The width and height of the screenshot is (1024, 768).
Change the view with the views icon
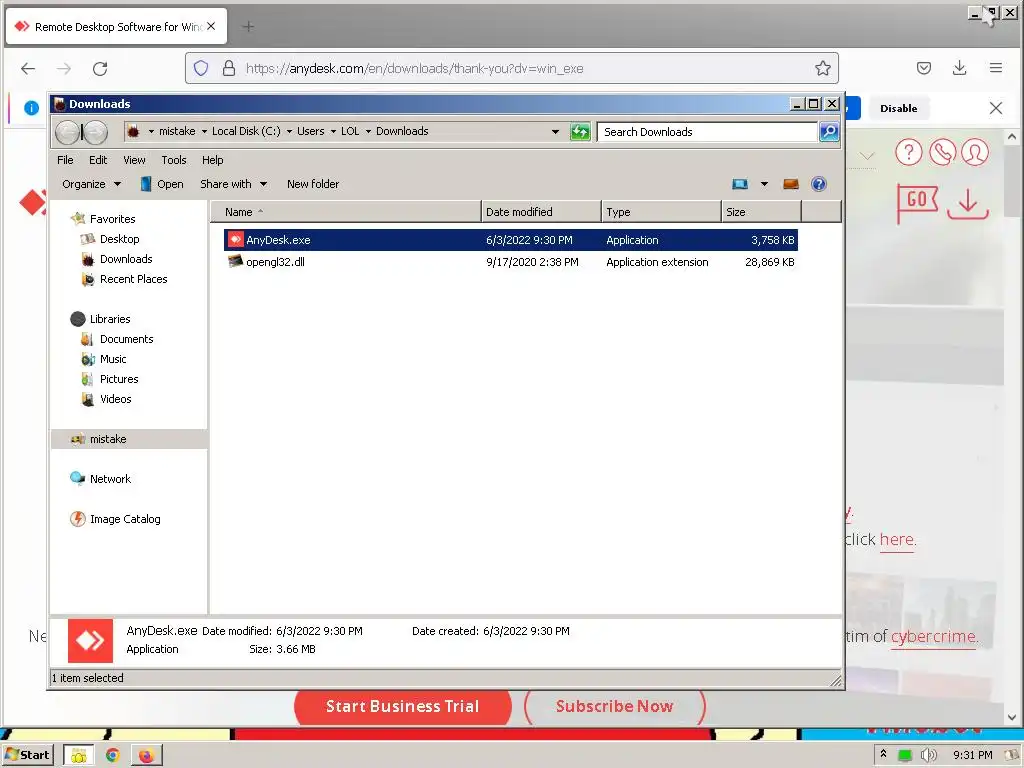click(x=740, y=184)
